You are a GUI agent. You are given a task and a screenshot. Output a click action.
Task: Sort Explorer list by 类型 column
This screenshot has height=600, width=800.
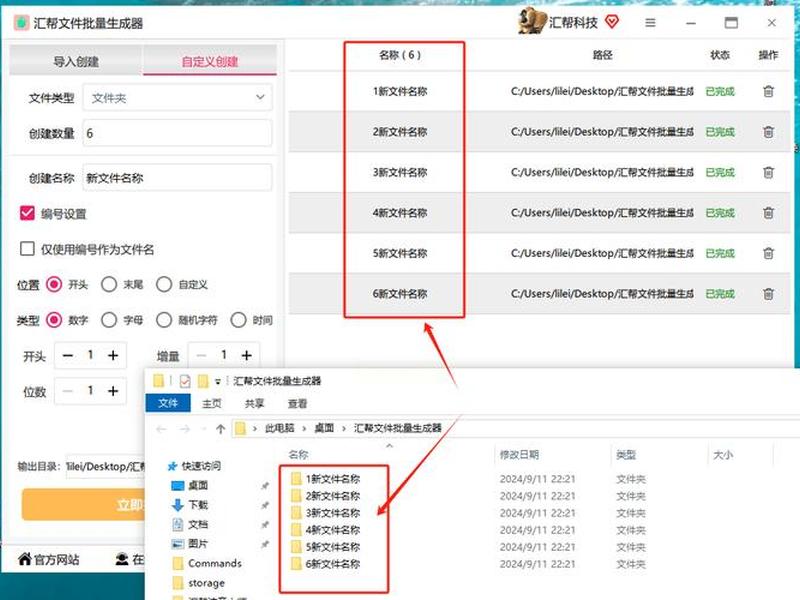626,454
